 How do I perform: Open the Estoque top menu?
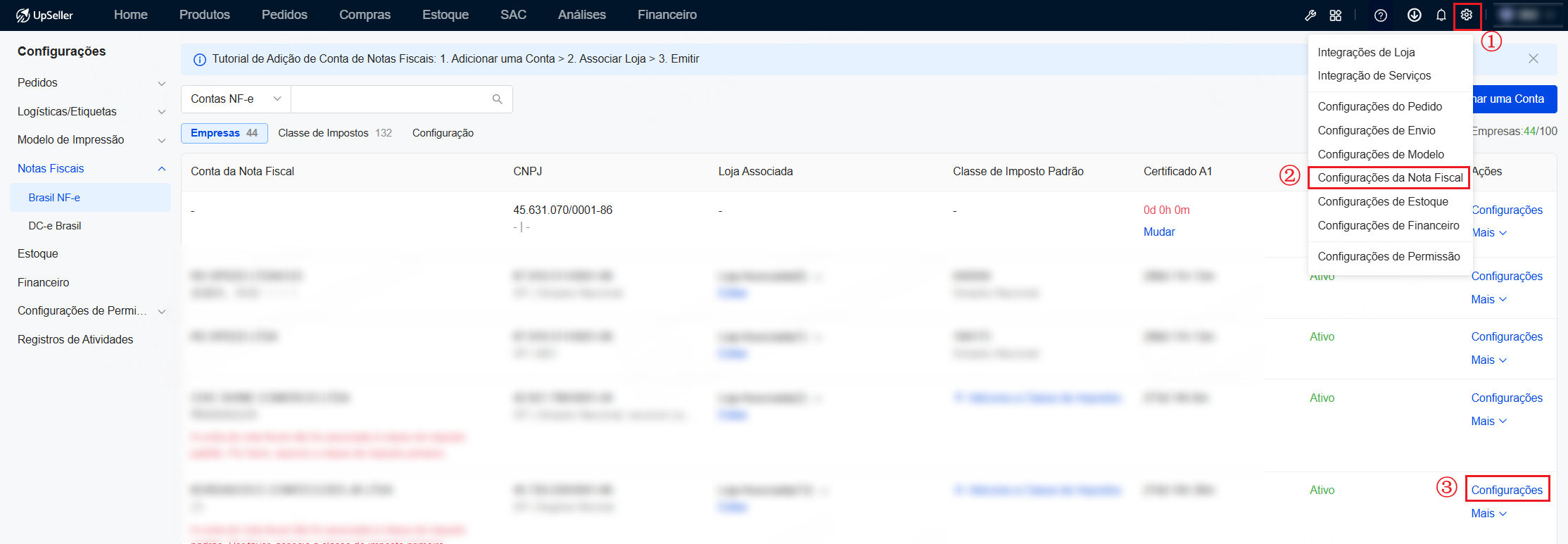point(445,15)
